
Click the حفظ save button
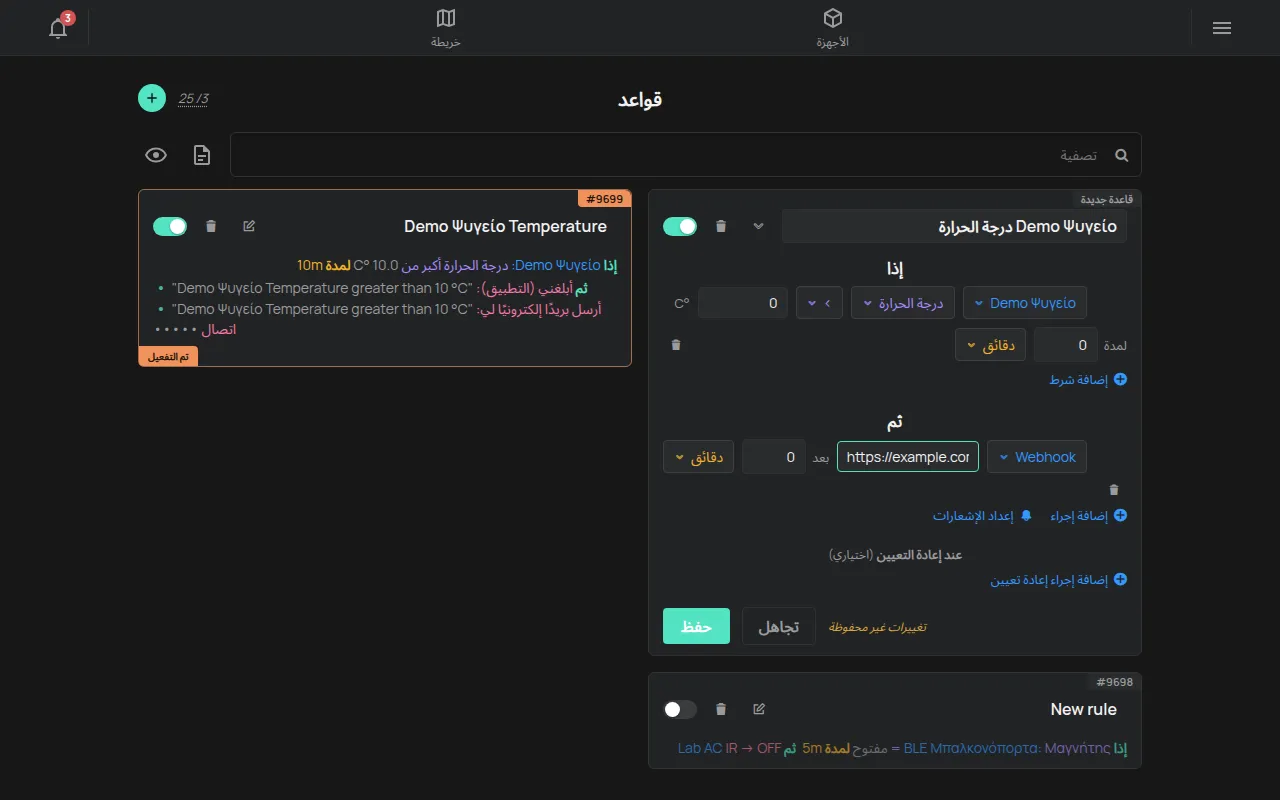coord(696,626)
